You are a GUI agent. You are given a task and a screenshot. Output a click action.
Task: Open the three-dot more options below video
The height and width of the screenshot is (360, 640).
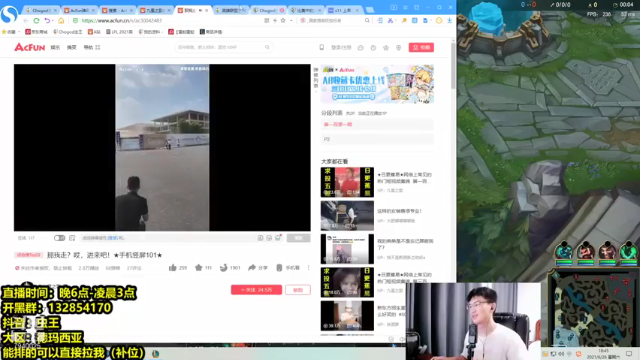pyautogui.click(x=309, y=268)
